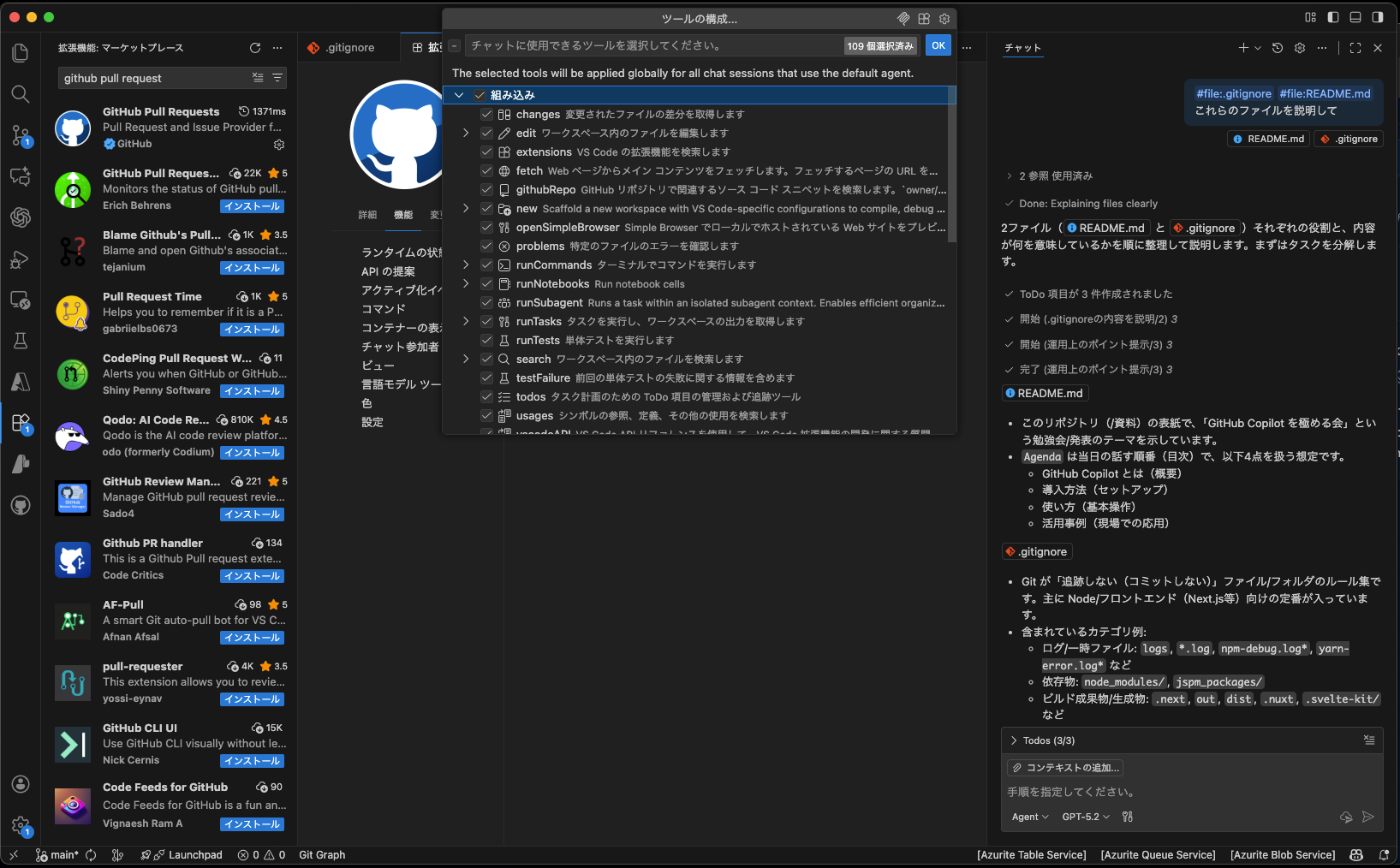Click the main* branch in status bar
This screenshot has width=1400, height=868.
(57, 855)
